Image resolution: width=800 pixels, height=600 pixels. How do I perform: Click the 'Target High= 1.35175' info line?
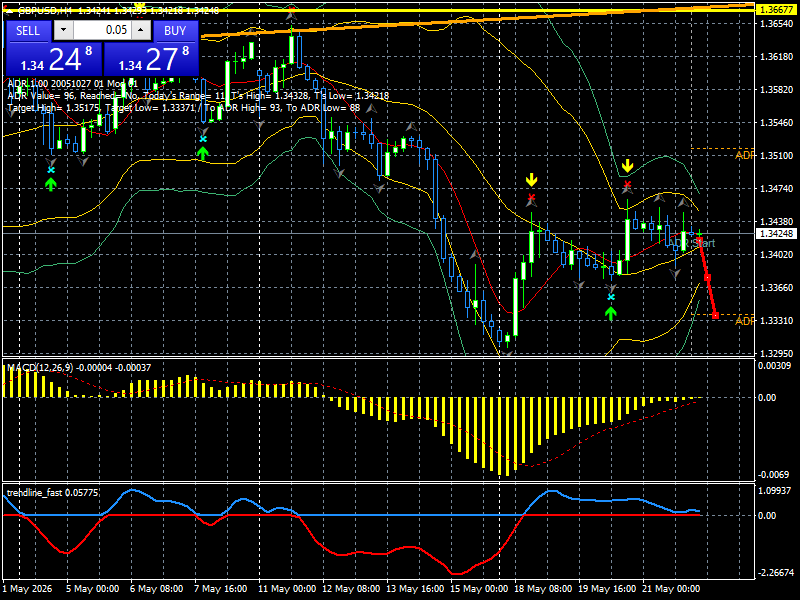184,108
